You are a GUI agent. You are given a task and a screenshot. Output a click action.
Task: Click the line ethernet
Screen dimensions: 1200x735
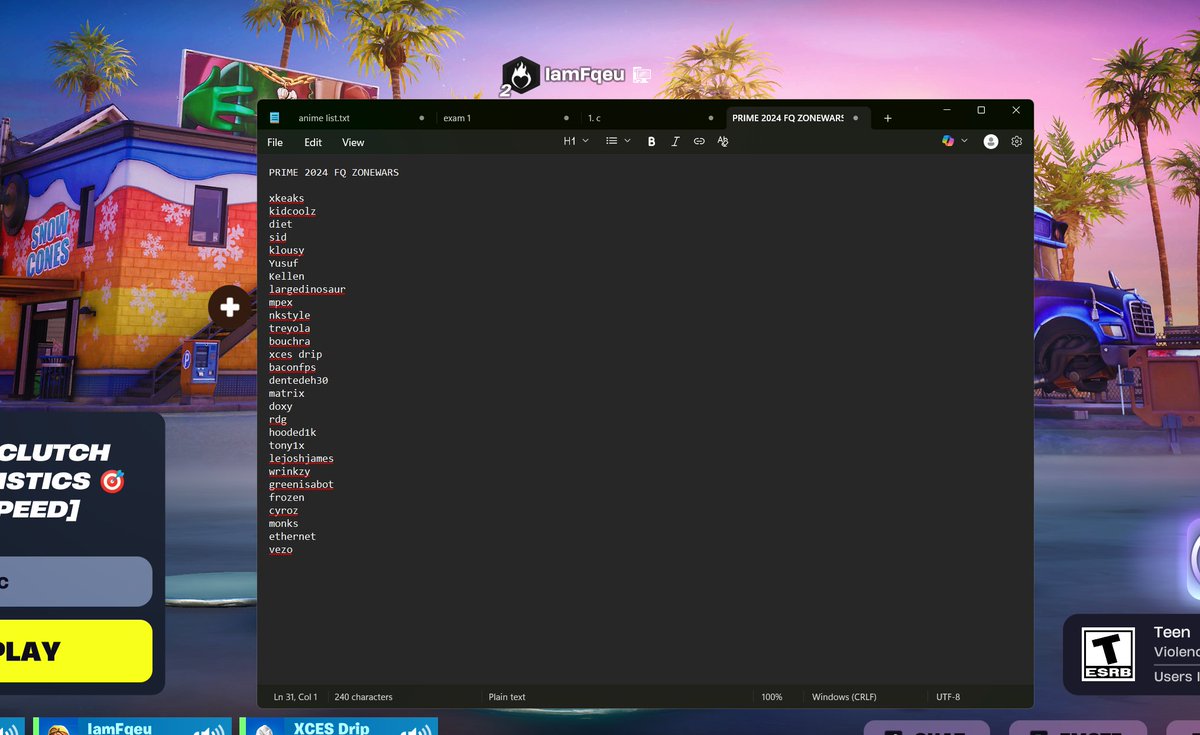292,536
